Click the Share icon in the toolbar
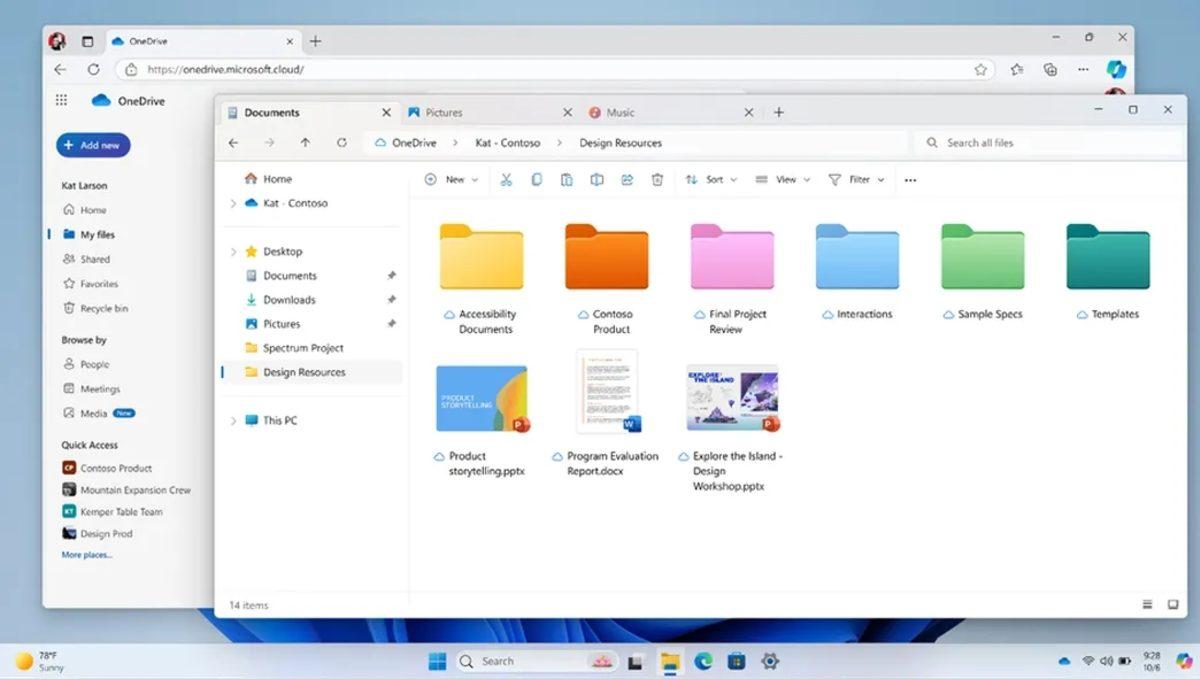This screenshot has height=679, width=1200. 628,179
